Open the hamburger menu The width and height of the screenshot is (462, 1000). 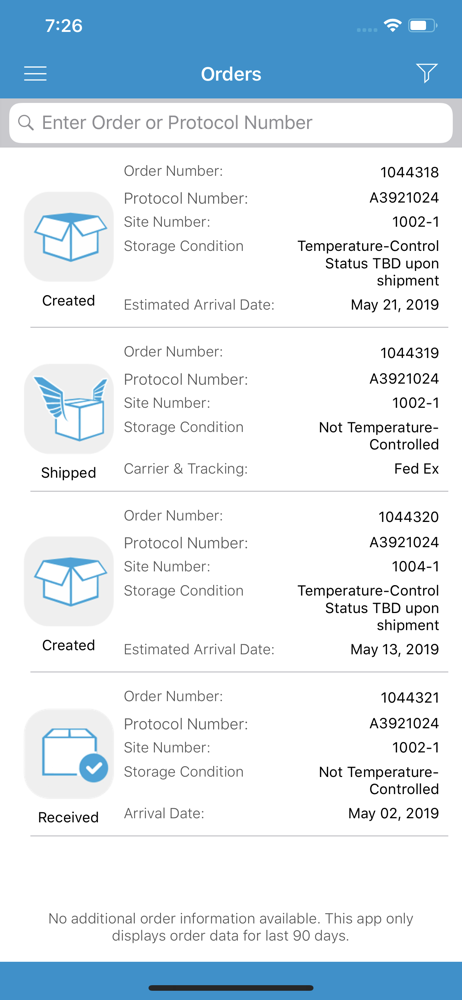35,74
